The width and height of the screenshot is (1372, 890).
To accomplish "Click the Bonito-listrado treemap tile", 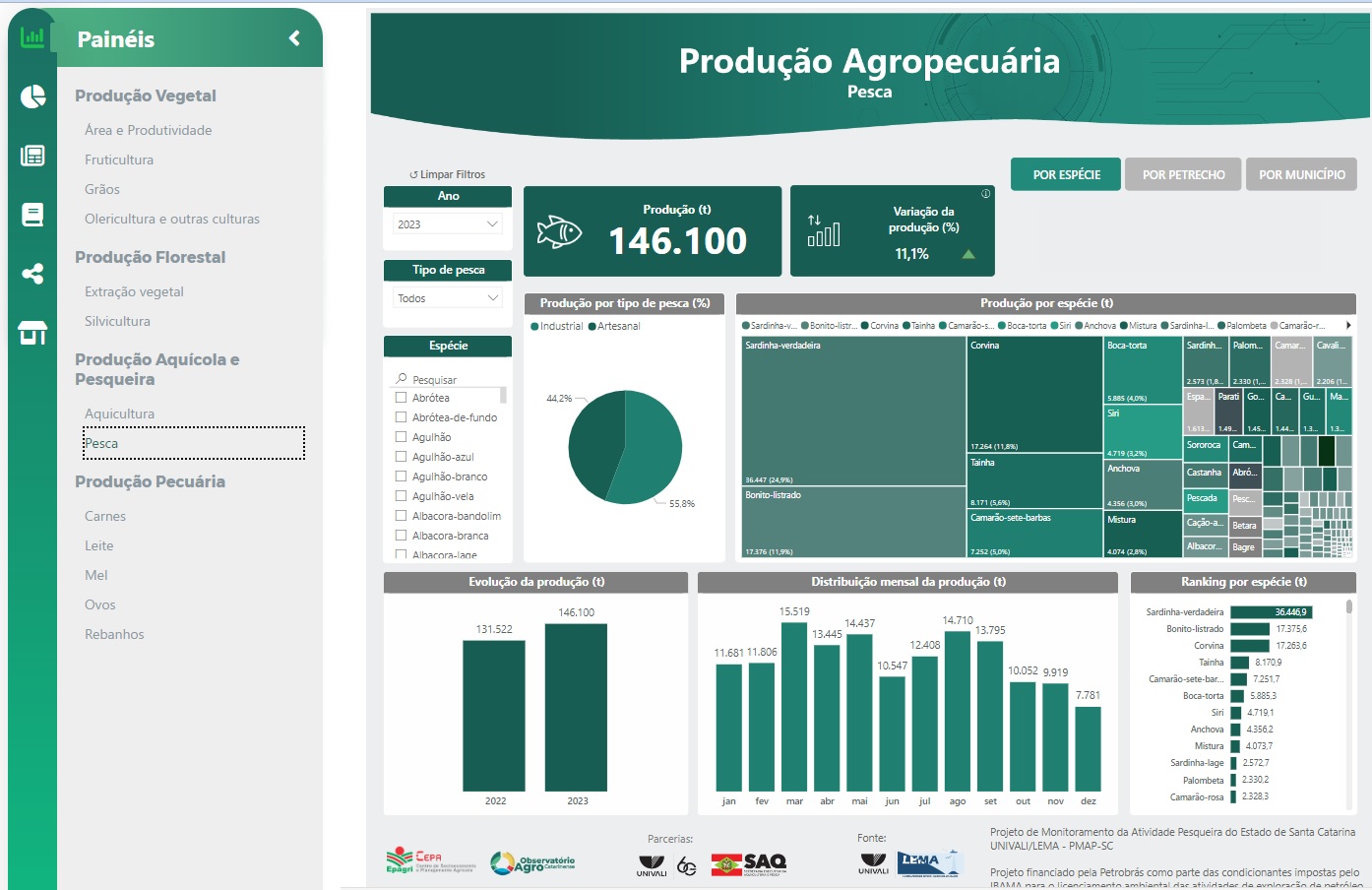I will pos(853,522).
